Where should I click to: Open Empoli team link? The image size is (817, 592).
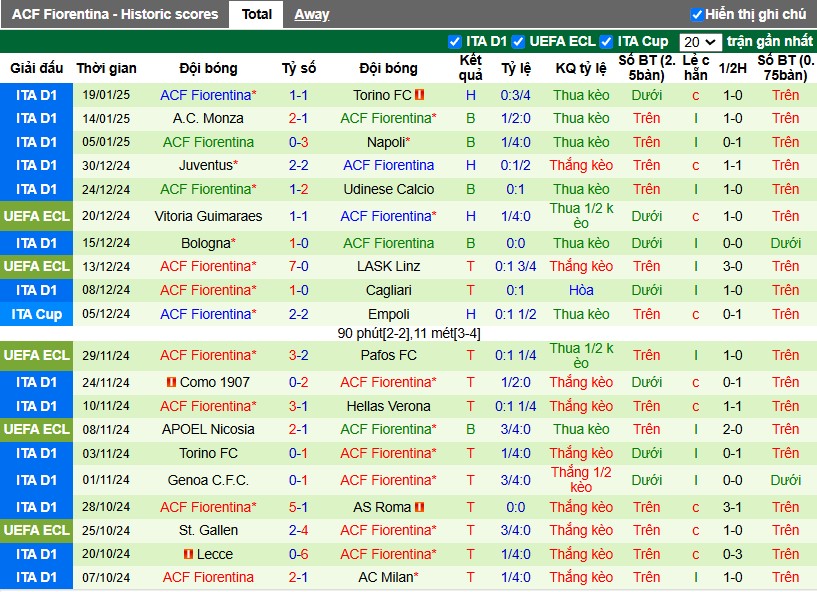tap(389, 314)
